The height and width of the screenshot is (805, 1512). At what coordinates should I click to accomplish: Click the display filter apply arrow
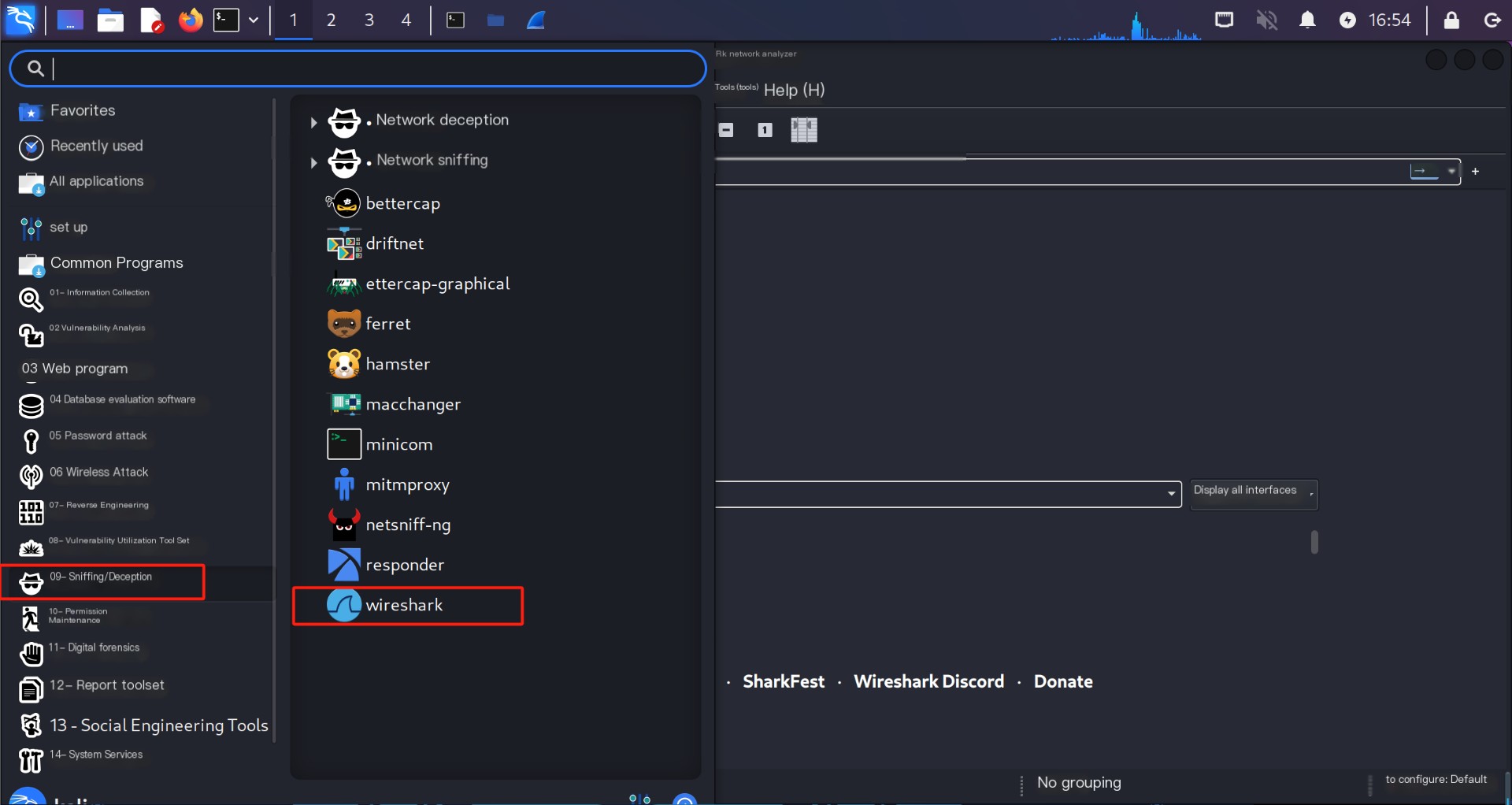pos(1424,171)
